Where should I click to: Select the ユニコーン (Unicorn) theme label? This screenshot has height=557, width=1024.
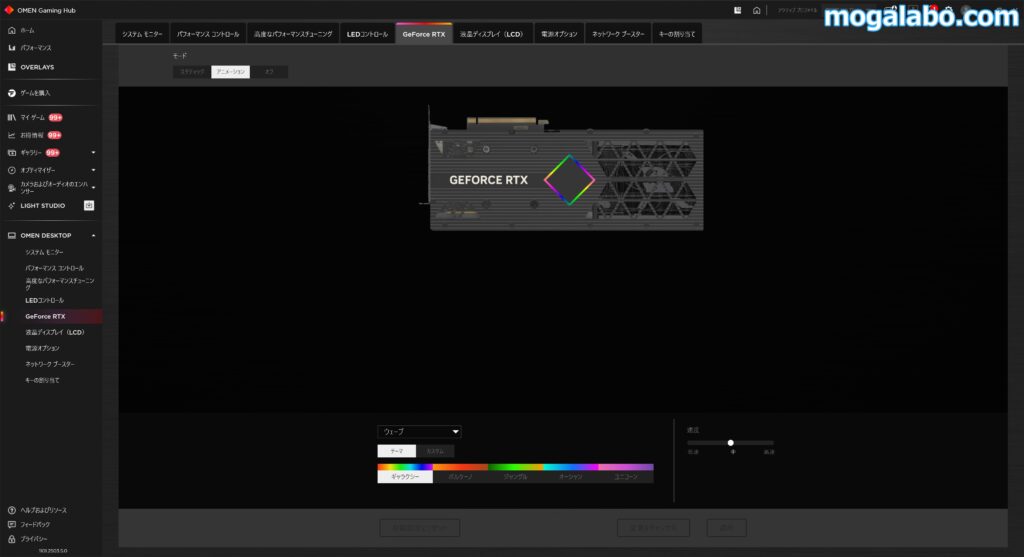(626, 477)
